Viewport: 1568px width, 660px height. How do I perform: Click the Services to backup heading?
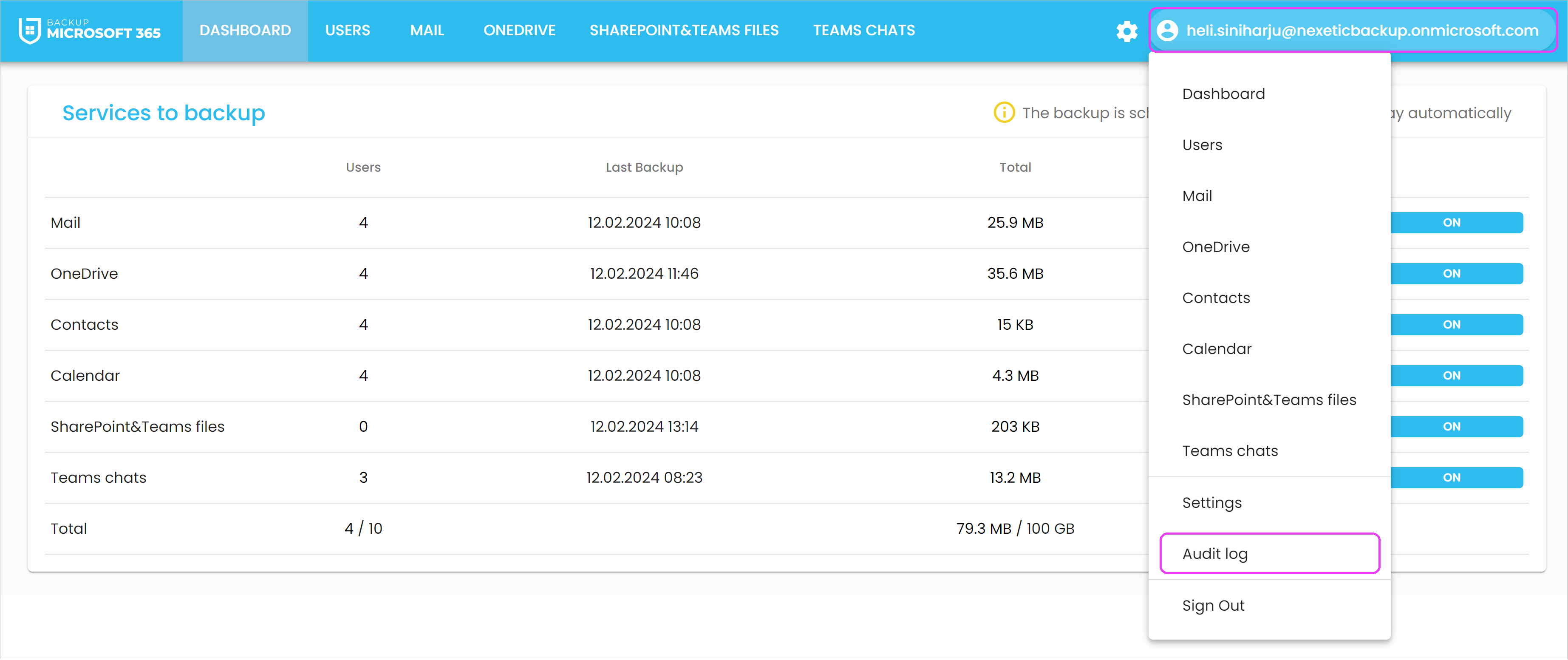tap(164, 113)
